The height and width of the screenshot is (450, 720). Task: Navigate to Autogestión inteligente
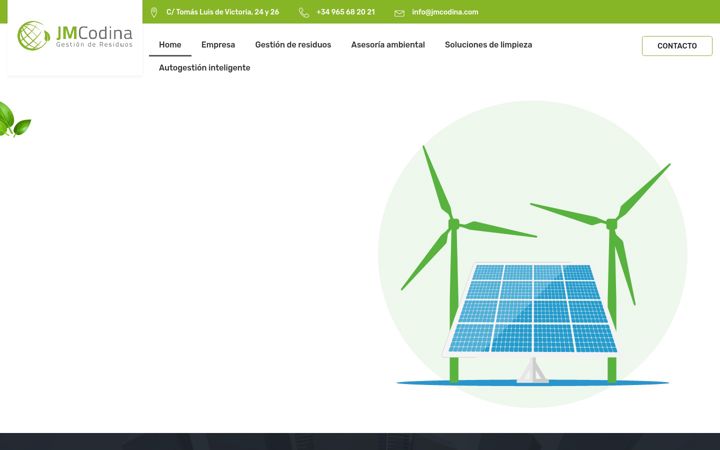pyautogui.click(x=204, y=68)
